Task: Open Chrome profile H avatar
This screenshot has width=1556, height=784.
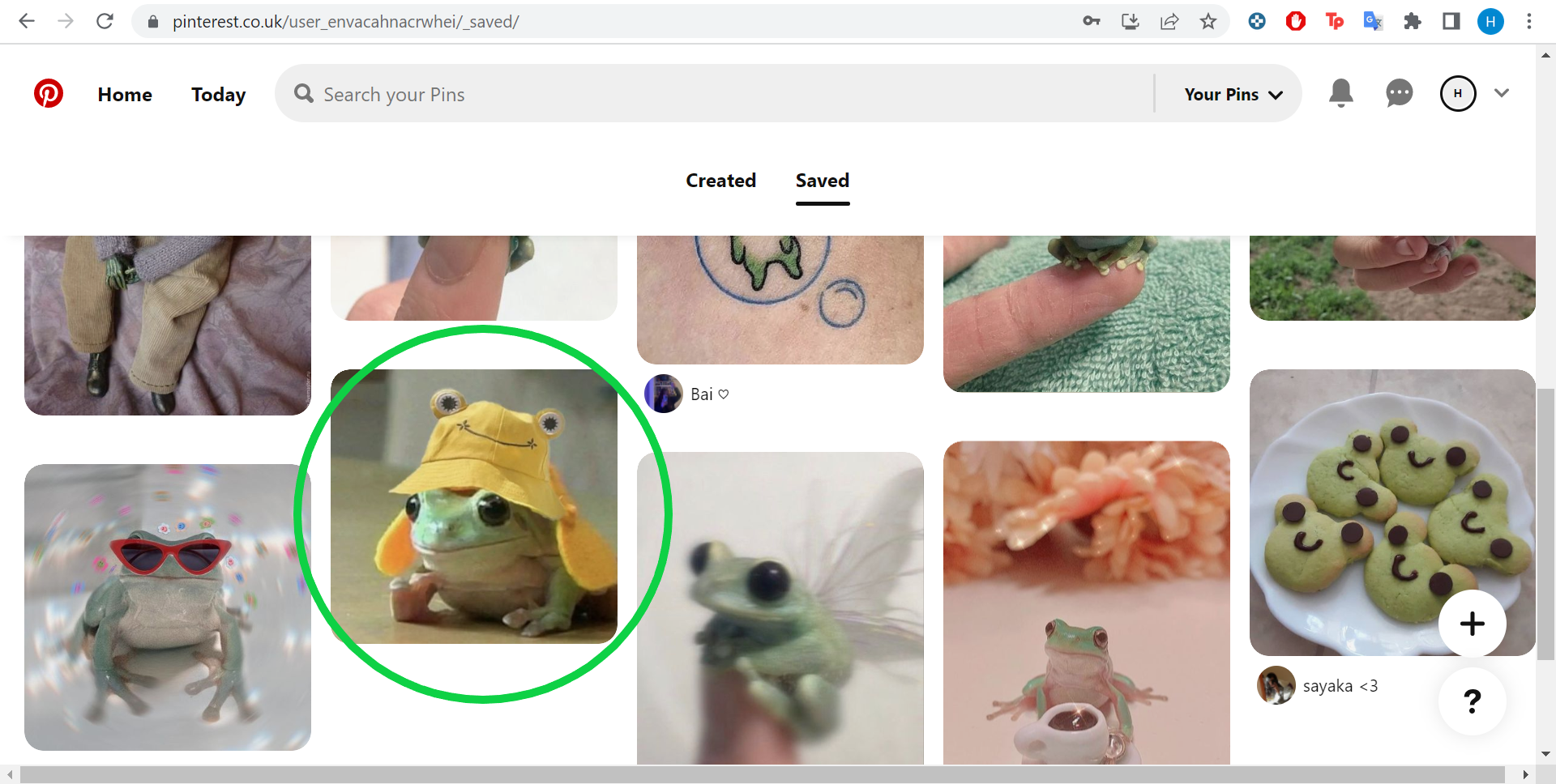Action: [x=1490, y=21]
